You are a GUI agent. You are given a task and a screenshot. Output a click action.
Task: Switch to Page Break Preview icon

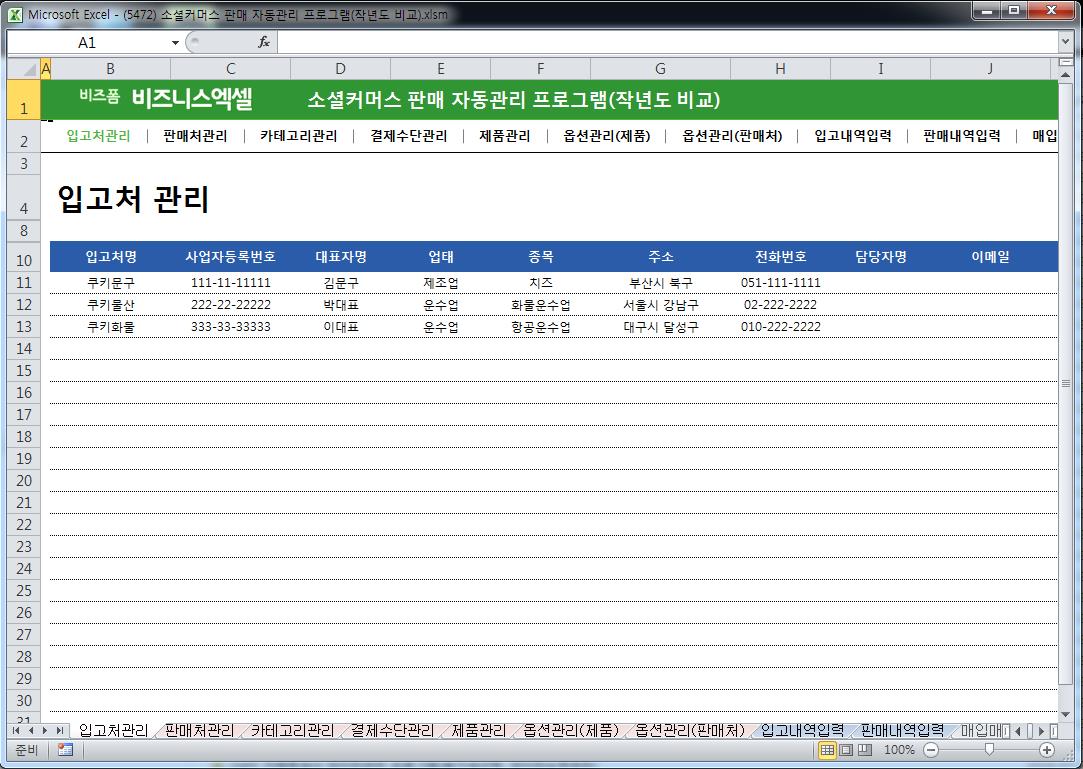(x=865, y=750)
